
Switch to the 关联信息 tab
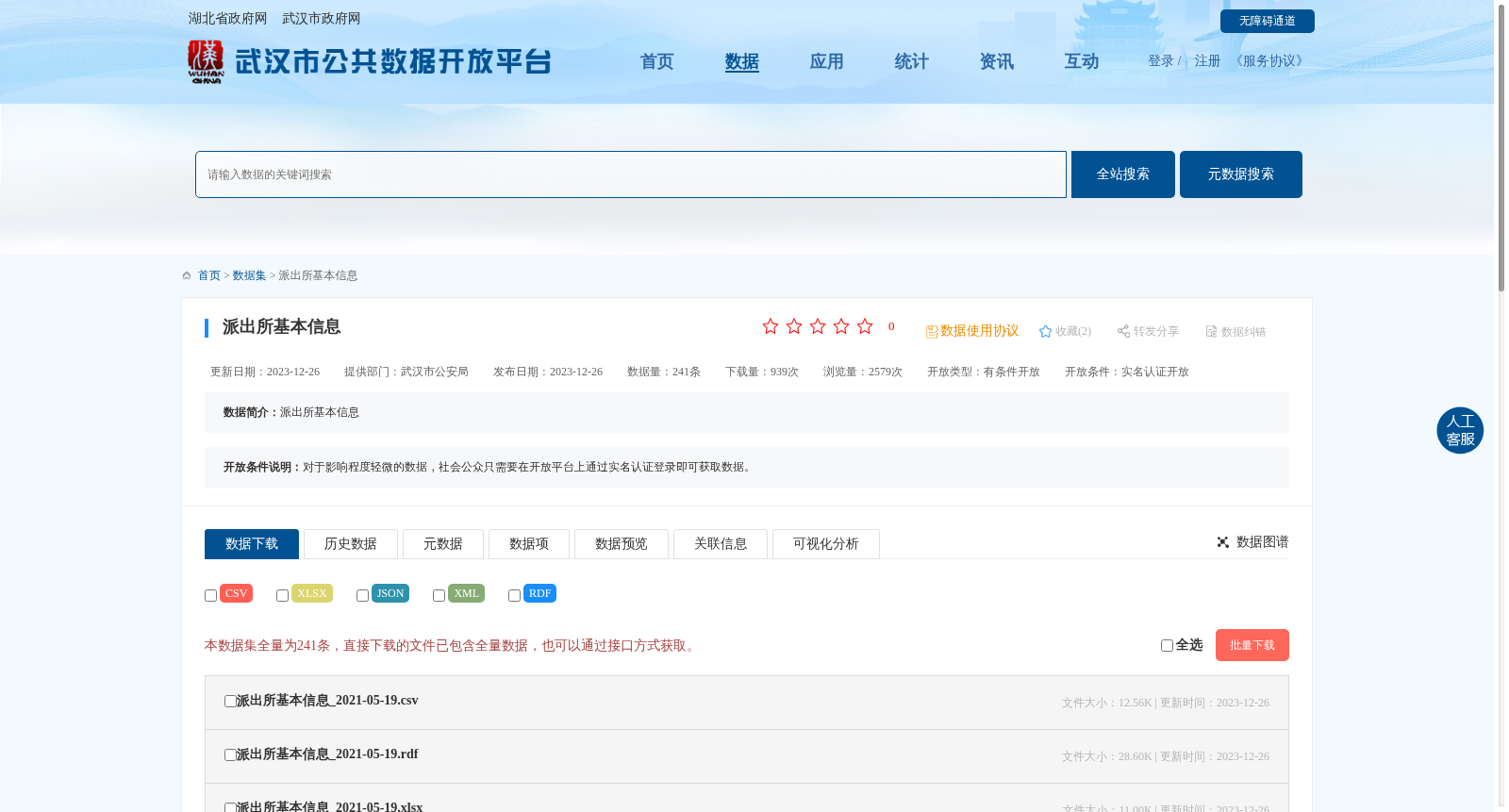click(x=721, y=544)
